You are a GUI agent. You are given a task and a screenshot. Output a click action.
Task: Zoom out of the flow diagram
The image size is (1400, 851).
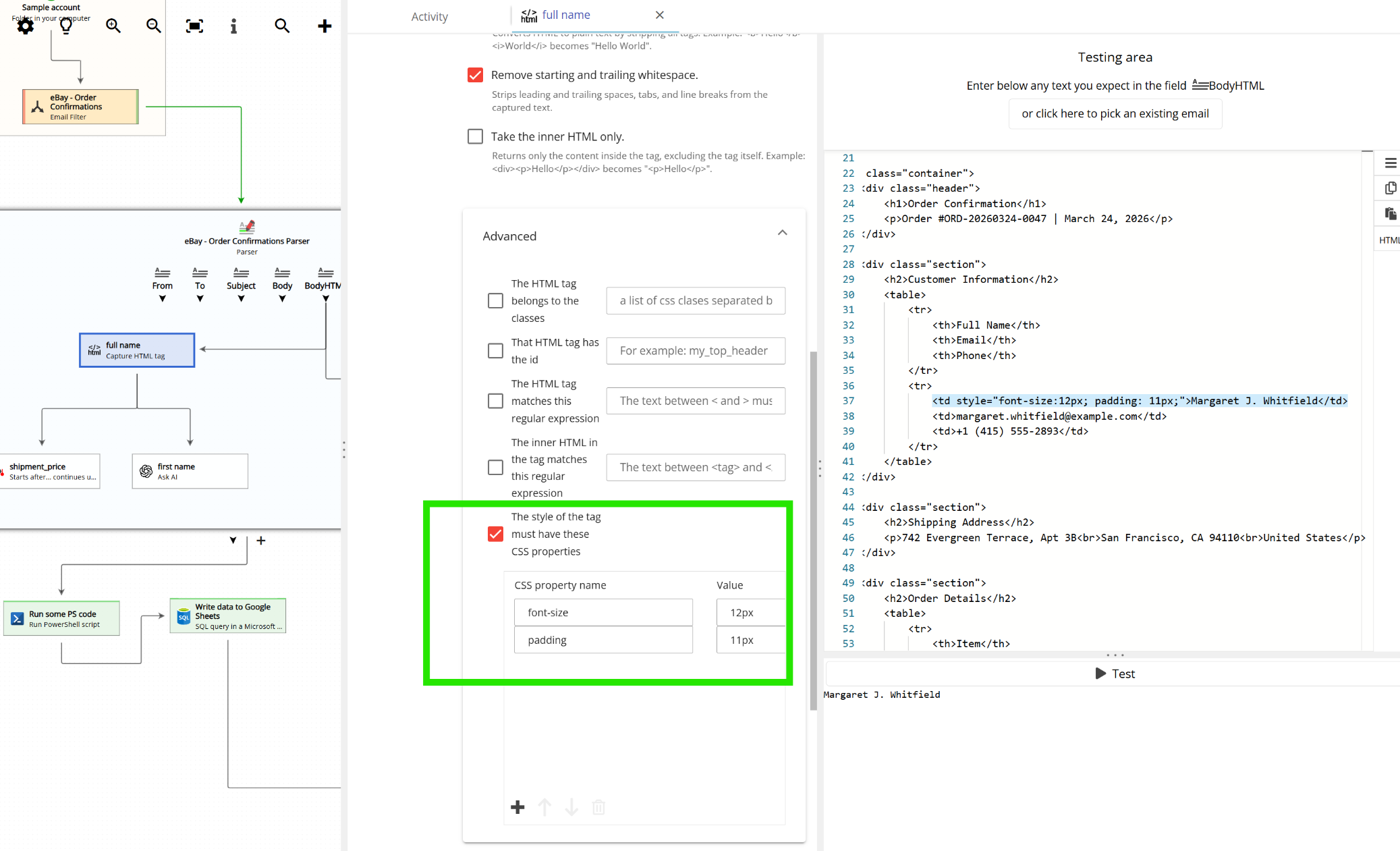pos(153,26)
